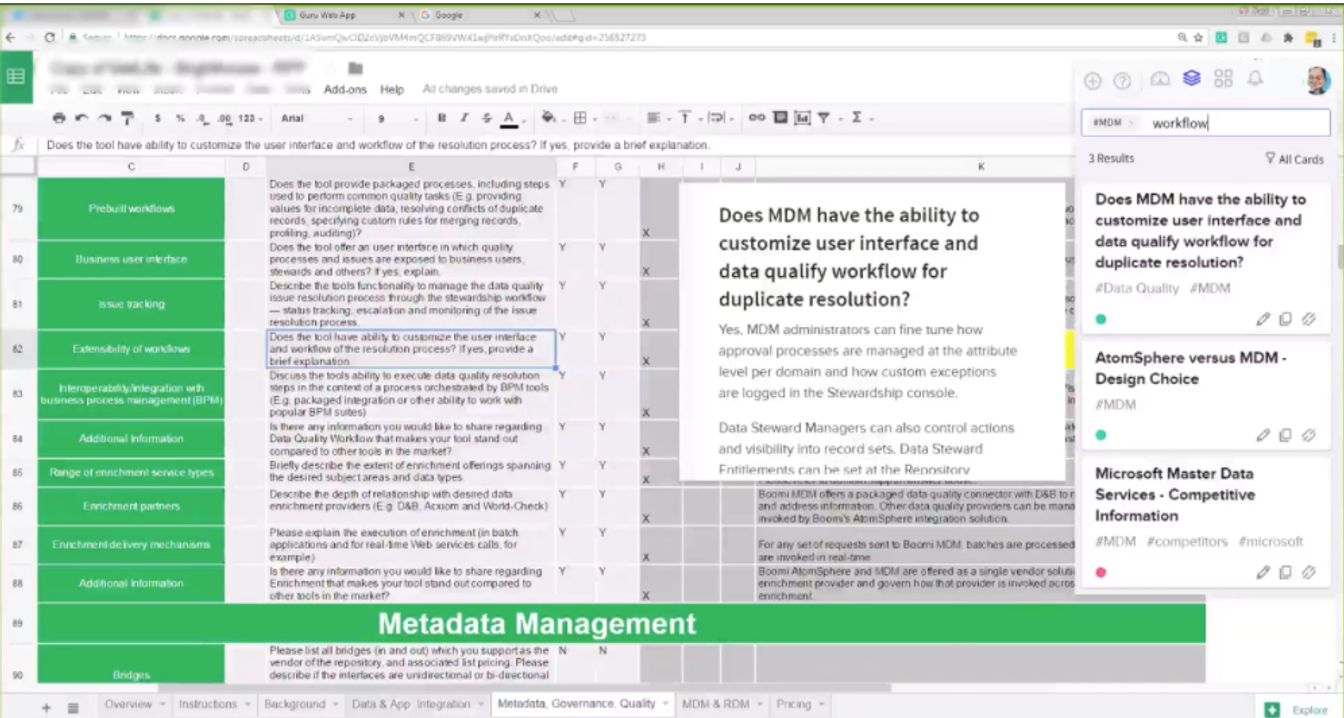Select the Paint format tool
Viewport: 1344px width, 718px height.
[x=127, y=118]
